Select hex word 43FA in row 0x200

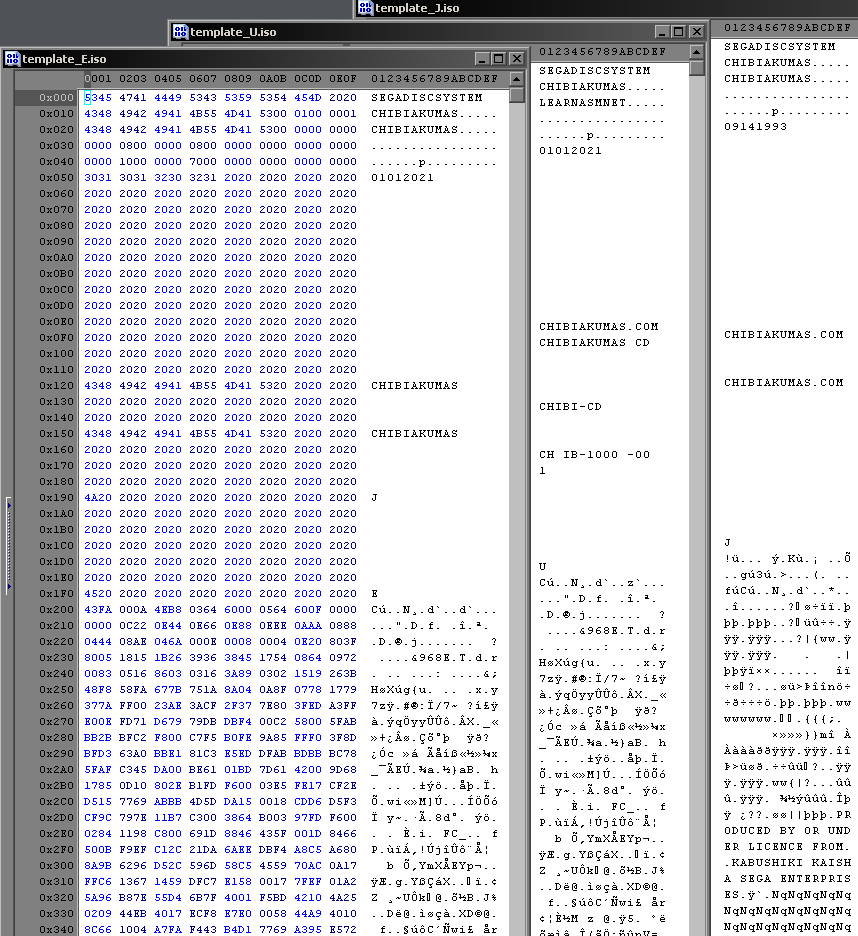pos(98,609)
